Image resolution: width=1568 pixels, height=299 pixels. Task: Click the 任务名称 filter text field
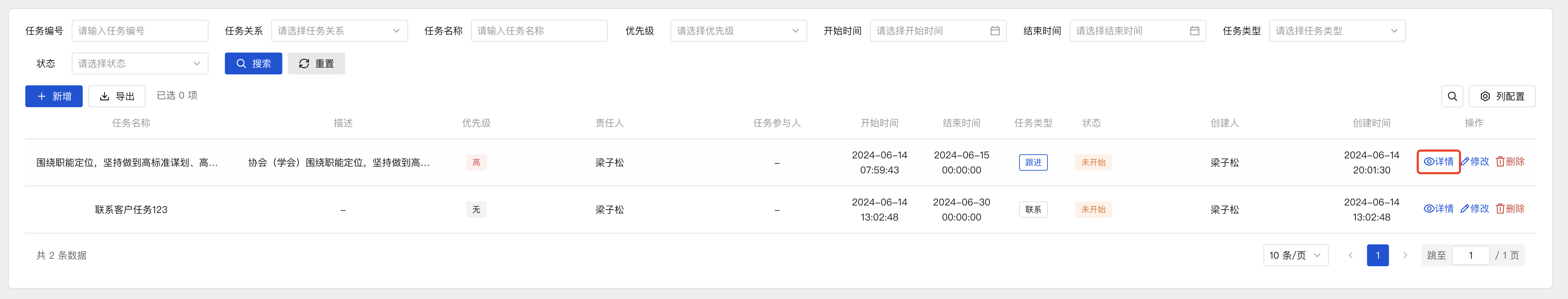coord(539,31)
